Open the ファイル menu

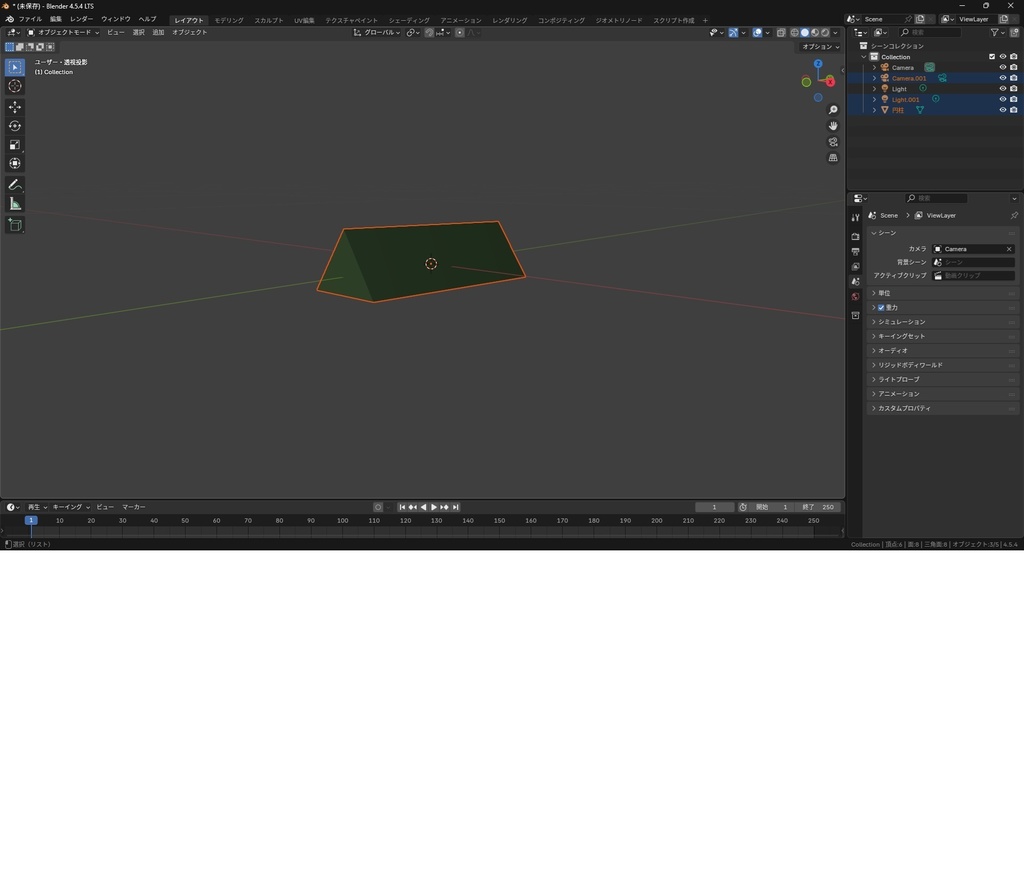[x=30, y=20]
